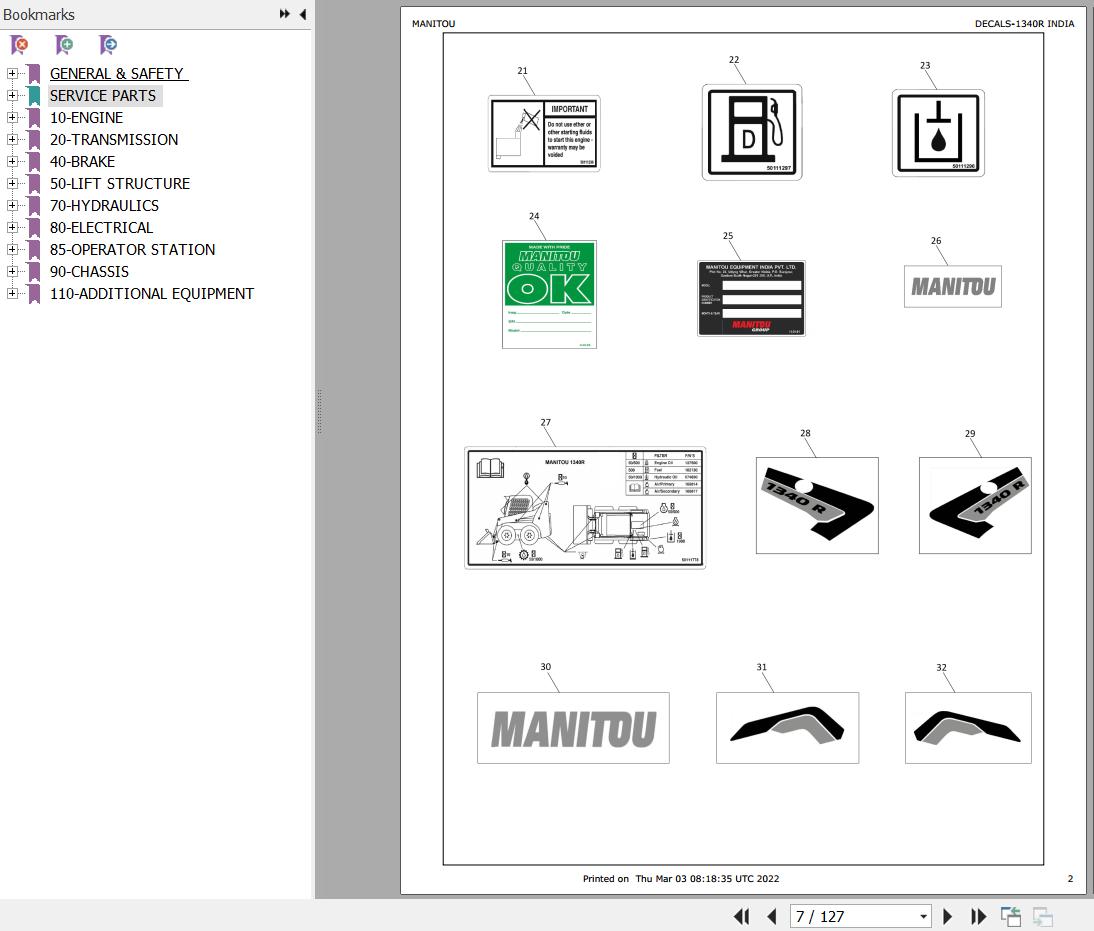This screenshot has width=1094, height=931.
Task: Expand the 80-ELECTRICAL bookmark node
Action: click(x=12, y=228)
